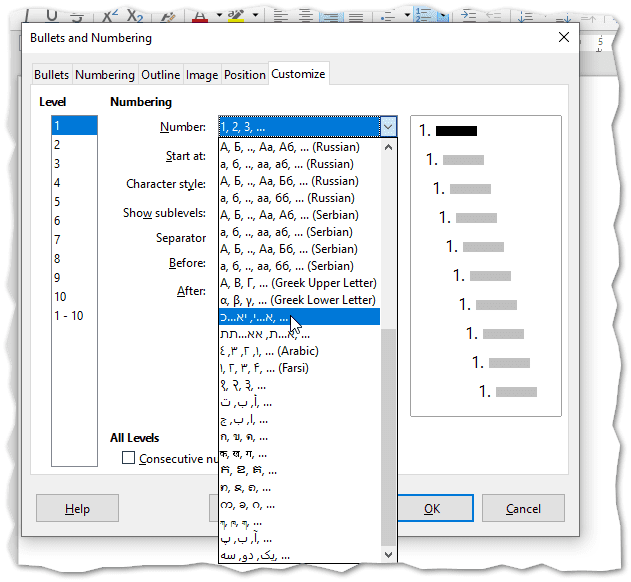Align text right
Viewport: 631px width, 582px height.
coord(331,16)
